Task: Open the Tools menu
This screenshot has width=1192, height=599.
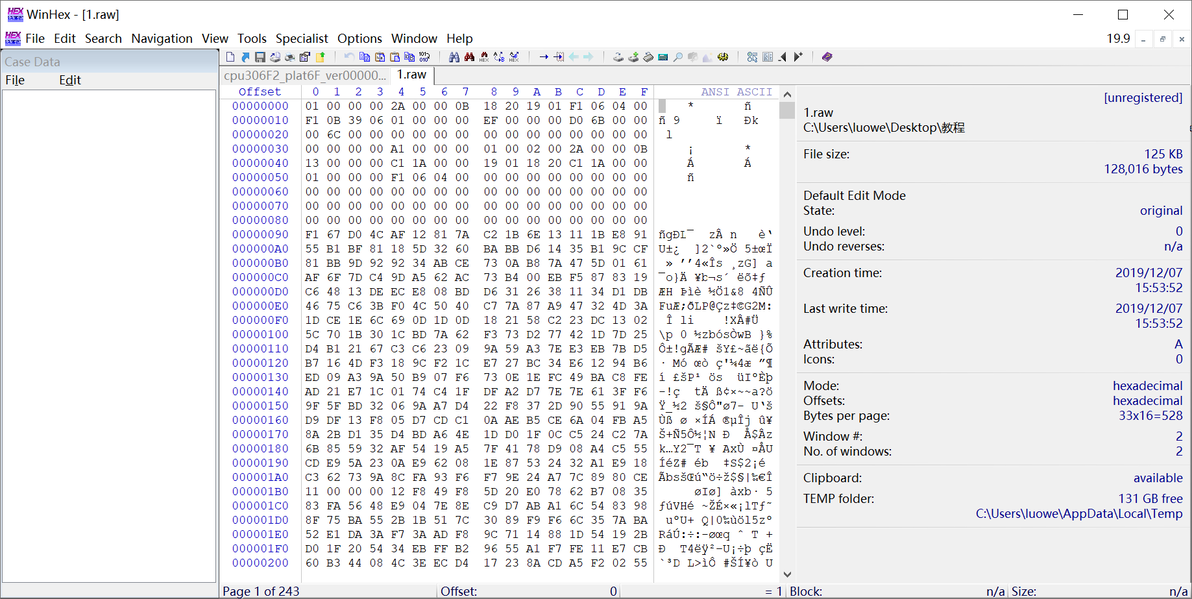Action: click(x=252, y=38)
